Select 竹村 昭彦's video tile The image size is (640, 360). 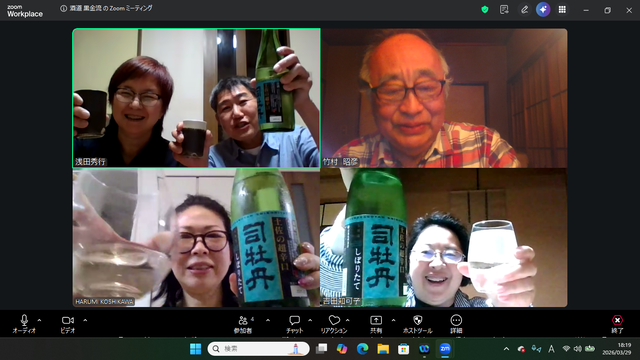point(444,98)
